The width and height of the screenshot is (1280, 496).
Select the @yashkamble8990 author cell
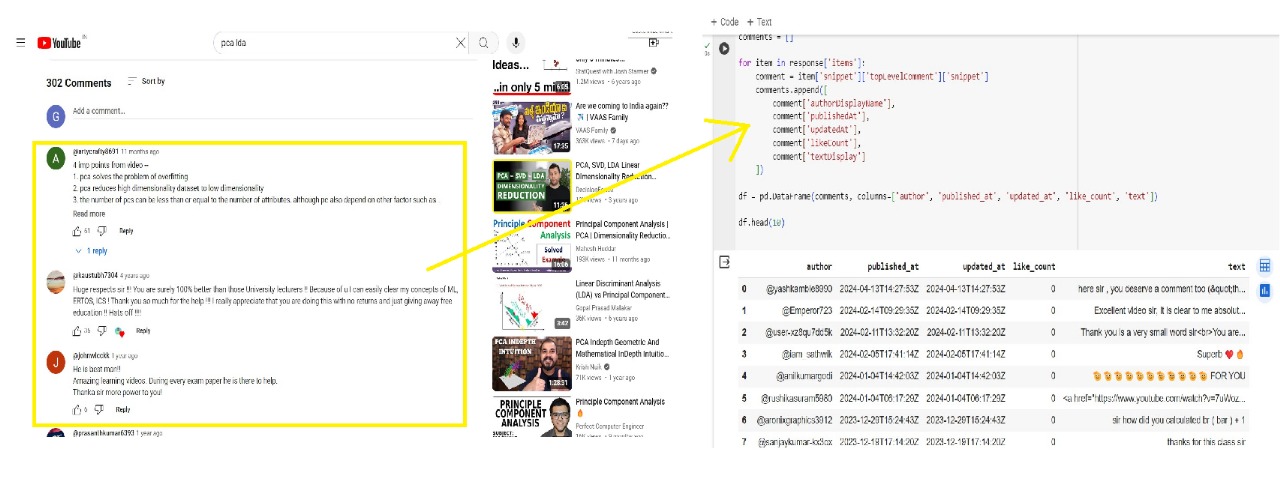click(x=799, y=289)
